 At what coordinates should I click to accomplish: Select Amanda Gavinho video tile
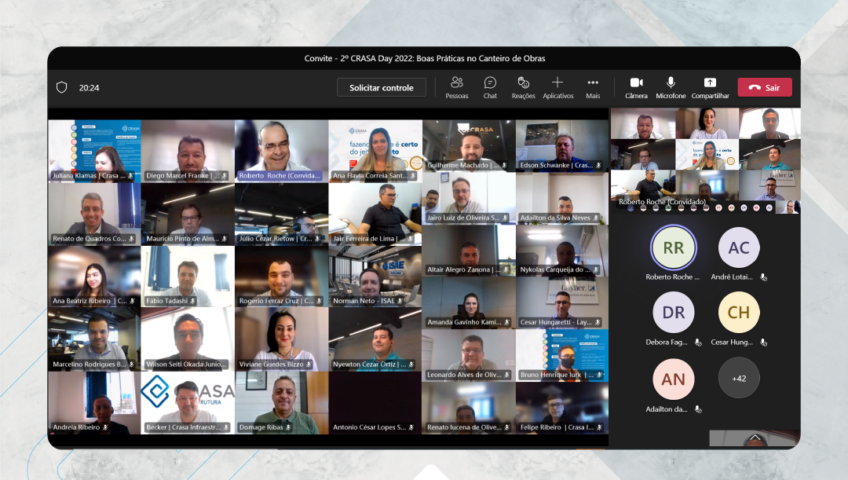click(x=469, y=303)
